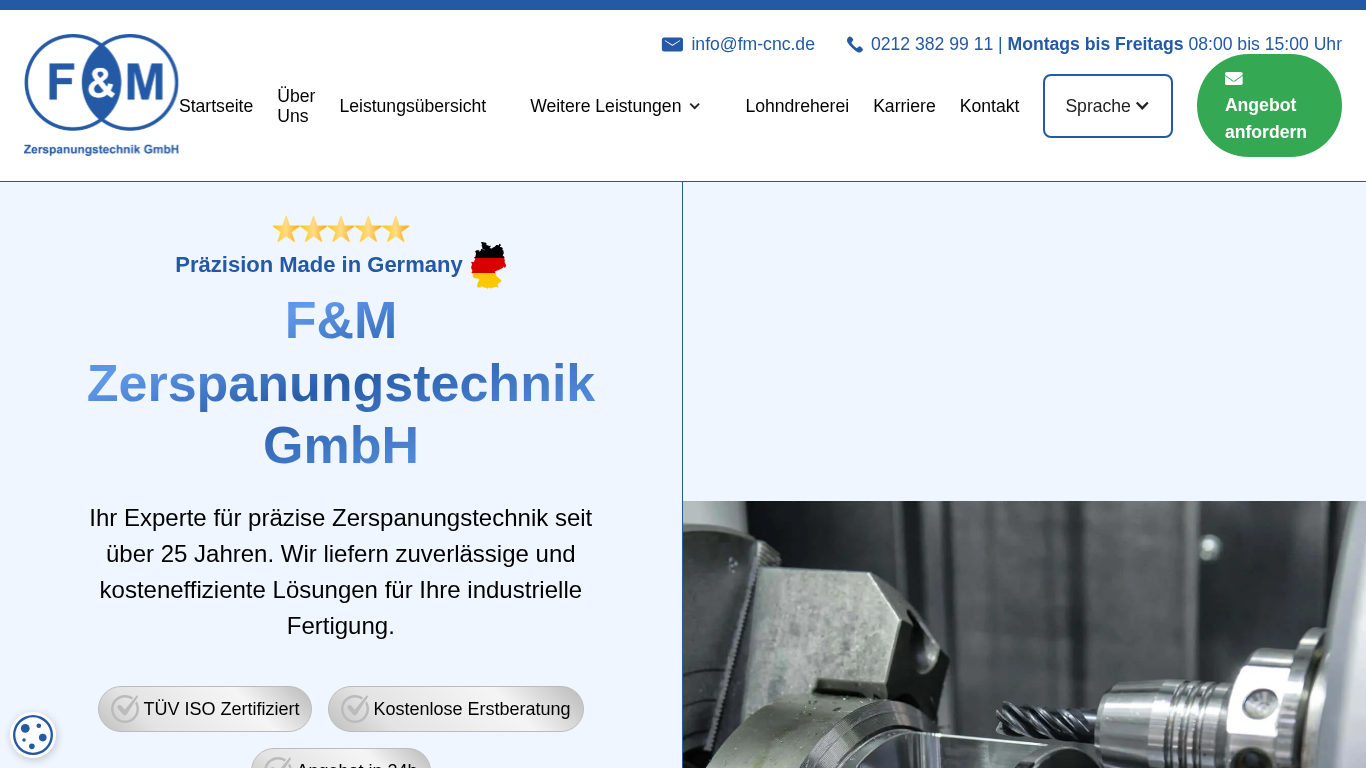The height and width of the screenshot is (768, 1366).
Task: Click the envelope icon beside the email address
Action: [x=672, y=44]
